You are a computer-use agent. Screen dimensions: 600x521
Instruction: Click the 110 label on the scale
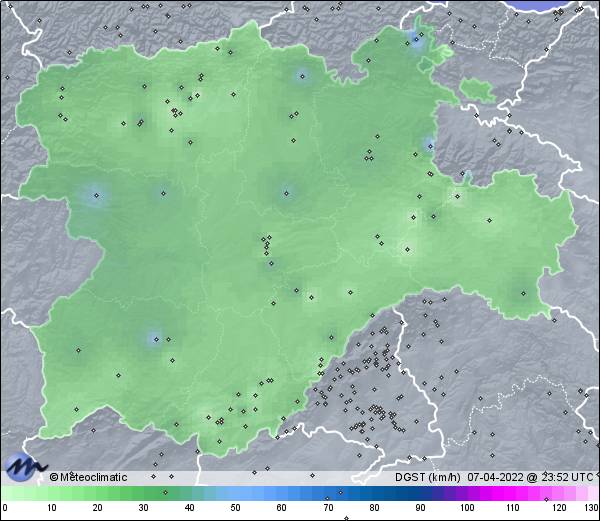coord(513,508)
